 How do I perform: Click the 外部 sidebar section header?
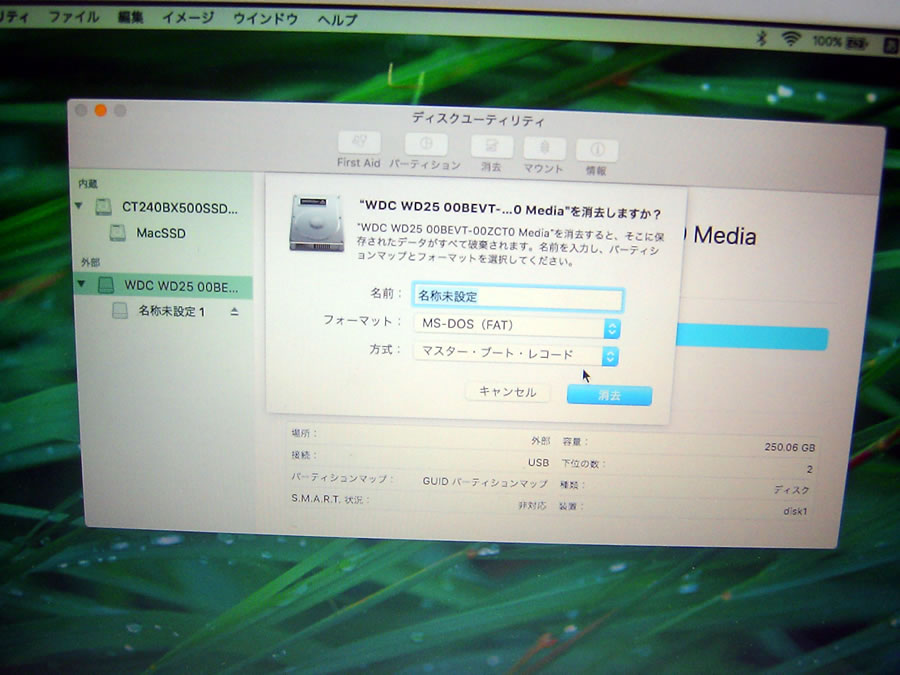(x=90, y=262)
